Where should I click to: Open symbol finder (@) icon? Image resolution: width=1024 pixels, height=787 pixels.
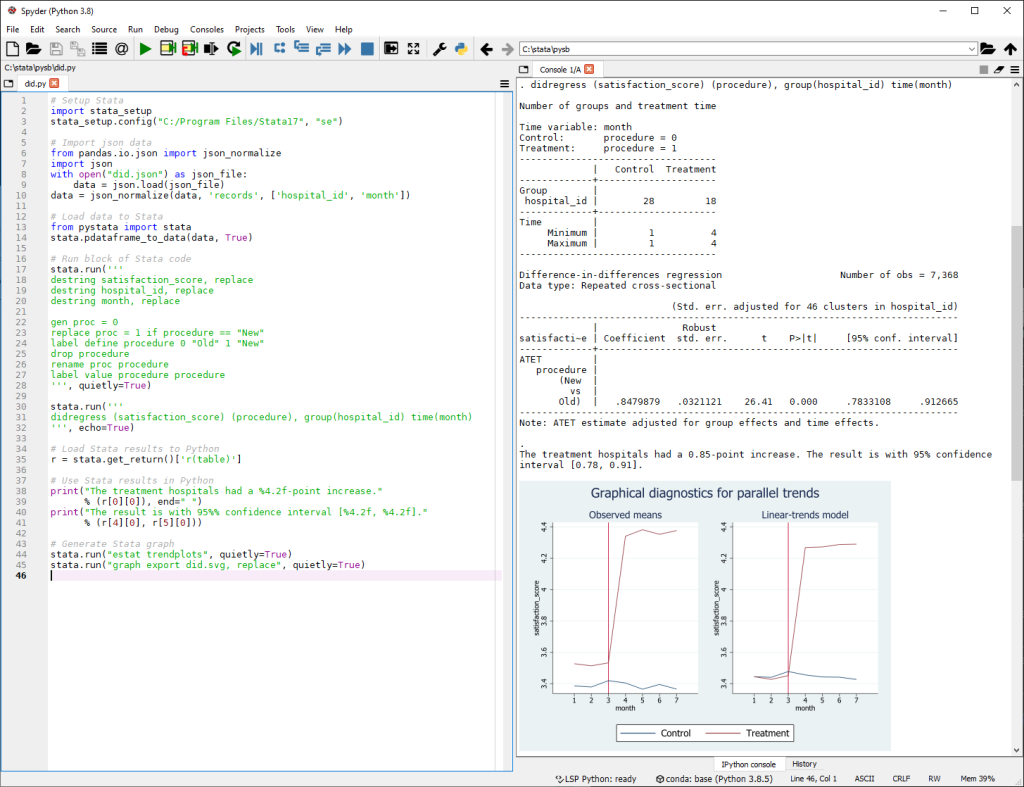(x=121, y=49)
